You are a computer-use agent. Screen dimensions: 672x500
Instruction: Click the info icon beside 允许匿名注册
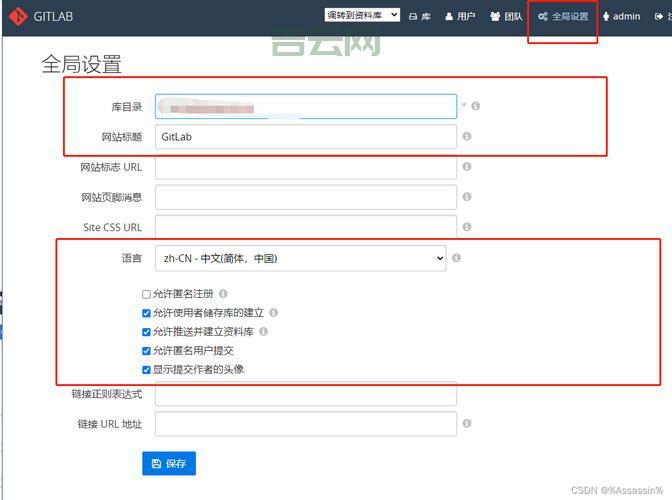(223, 293)
